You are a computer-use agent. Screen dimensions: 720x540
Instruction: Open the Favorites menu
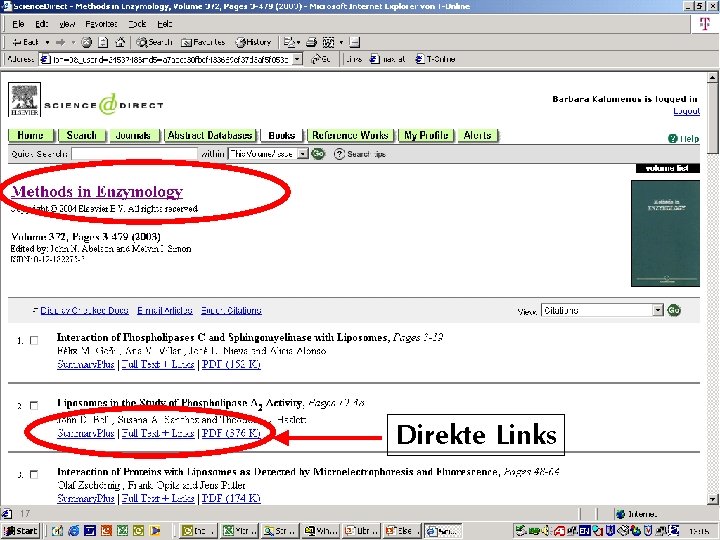point(101,24)
